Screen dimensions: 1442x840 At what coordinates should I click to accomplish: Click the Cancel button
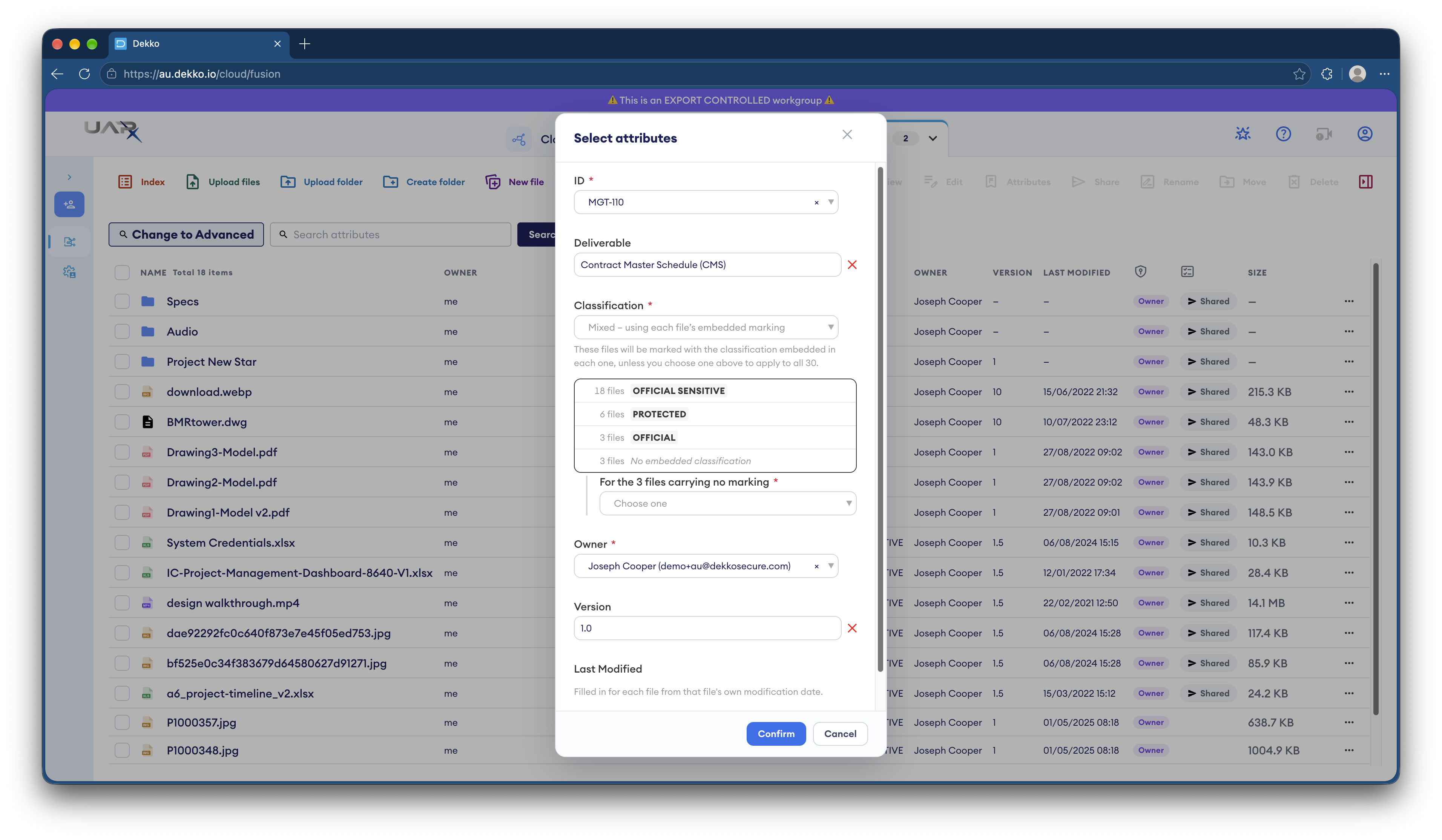(839, 734)
